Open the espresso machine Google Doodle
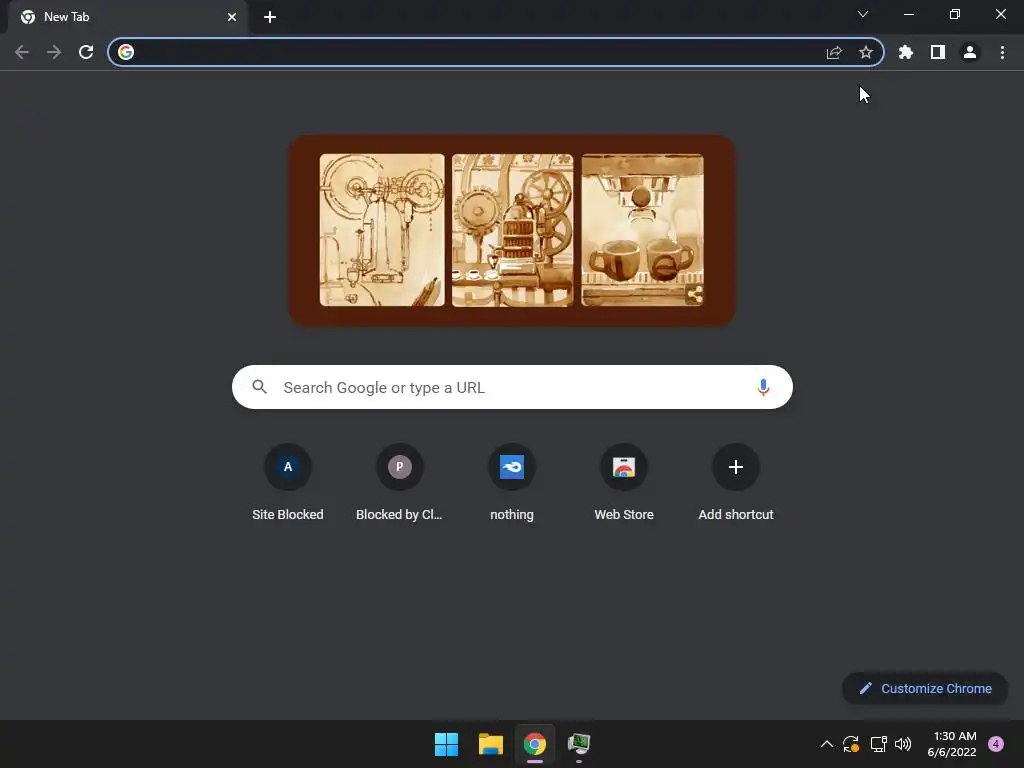Viewport: 1024px width, 768px height. pos(512,230)
